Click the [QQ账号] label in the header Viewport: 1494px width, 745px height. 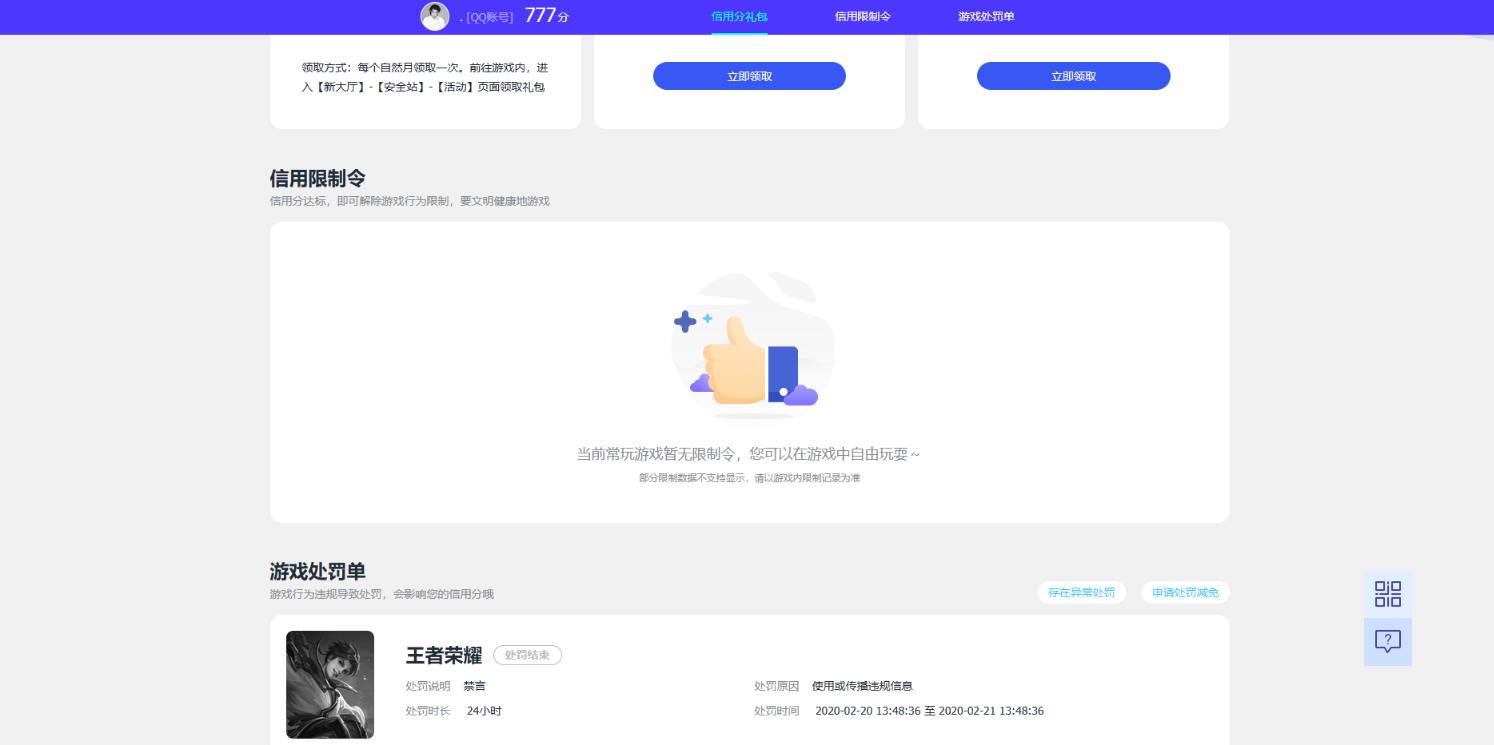click(x=490, y=17)
